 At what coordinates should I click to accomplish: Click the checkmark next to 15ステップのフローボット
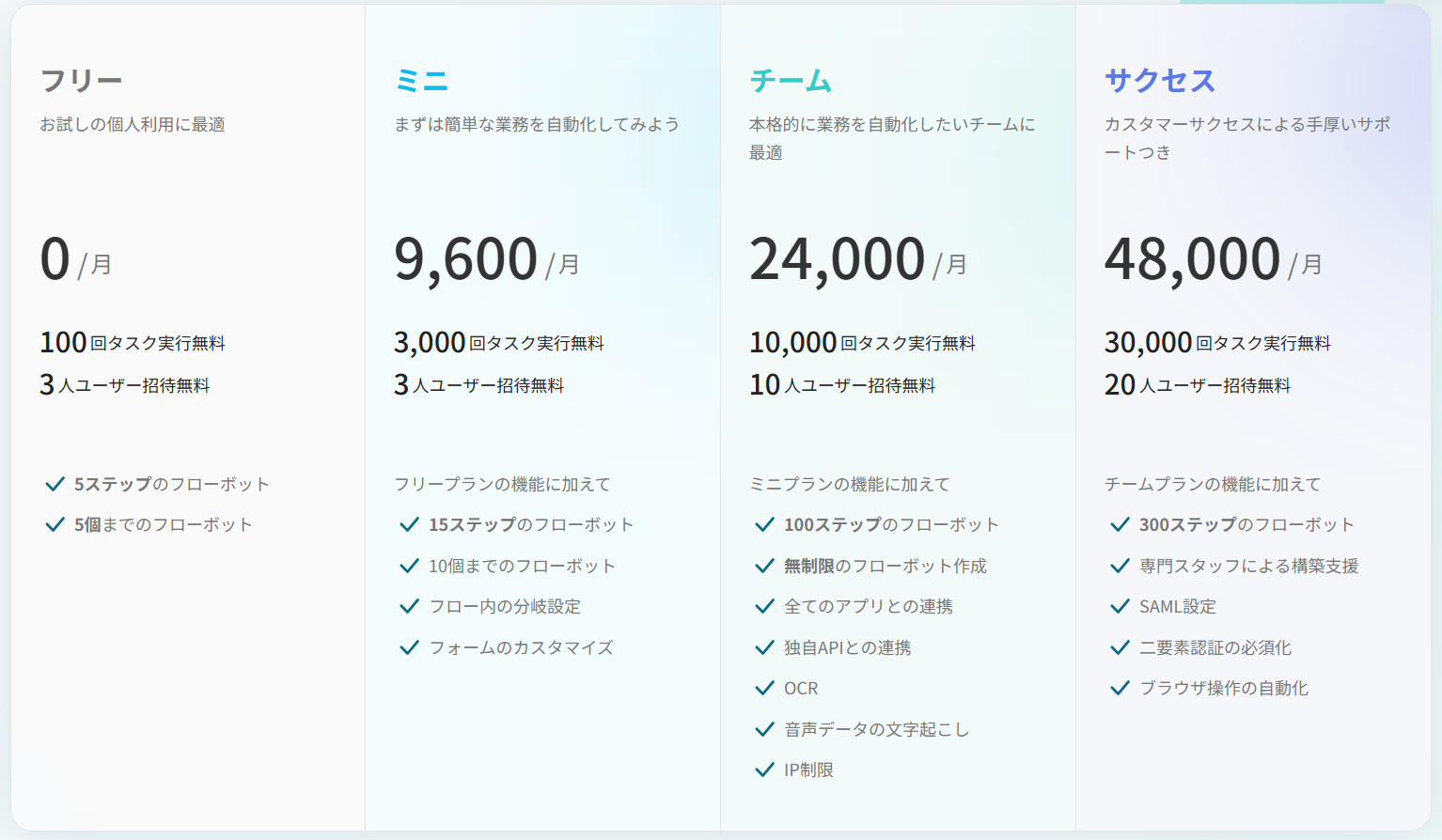pos(409,524)
